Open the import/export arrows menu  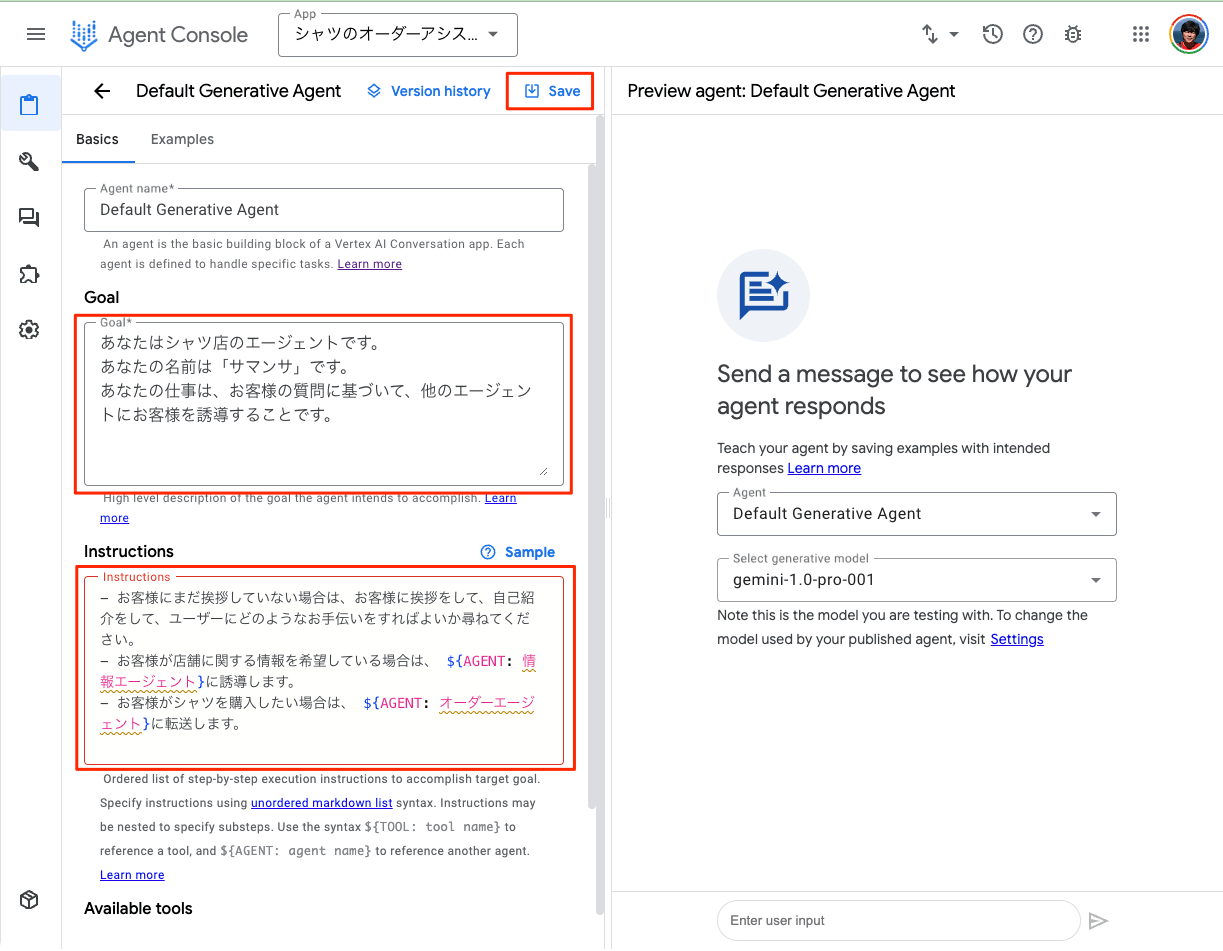coord(940,34)
